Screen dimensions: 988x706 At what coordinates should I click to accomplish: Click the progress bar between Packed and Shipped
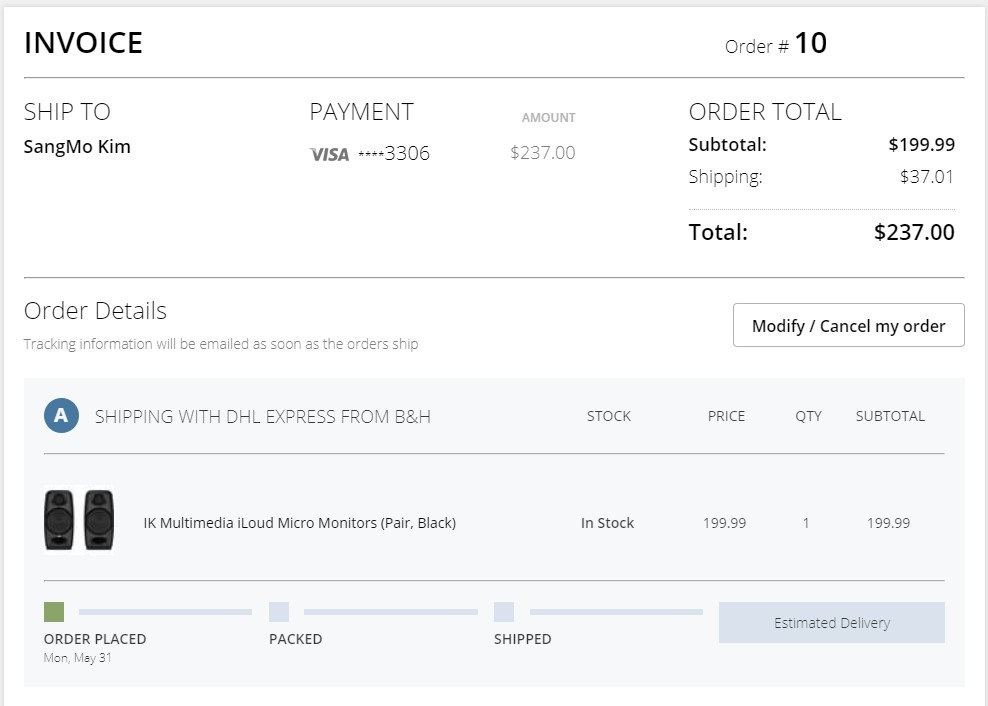pyautogui.click(x=390, y=612)
